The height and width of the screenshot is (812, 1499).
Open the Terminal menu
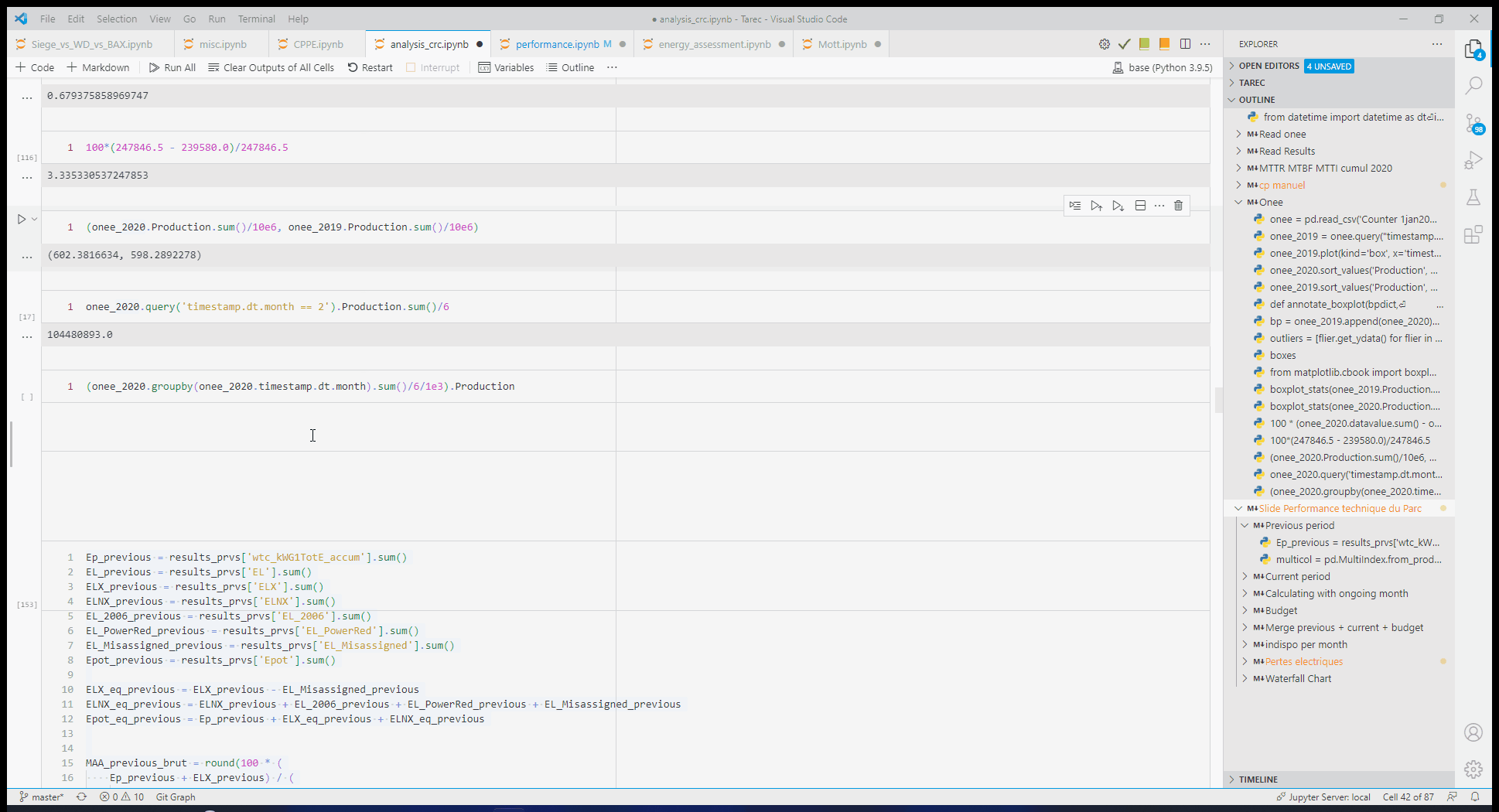pos(256,19)
